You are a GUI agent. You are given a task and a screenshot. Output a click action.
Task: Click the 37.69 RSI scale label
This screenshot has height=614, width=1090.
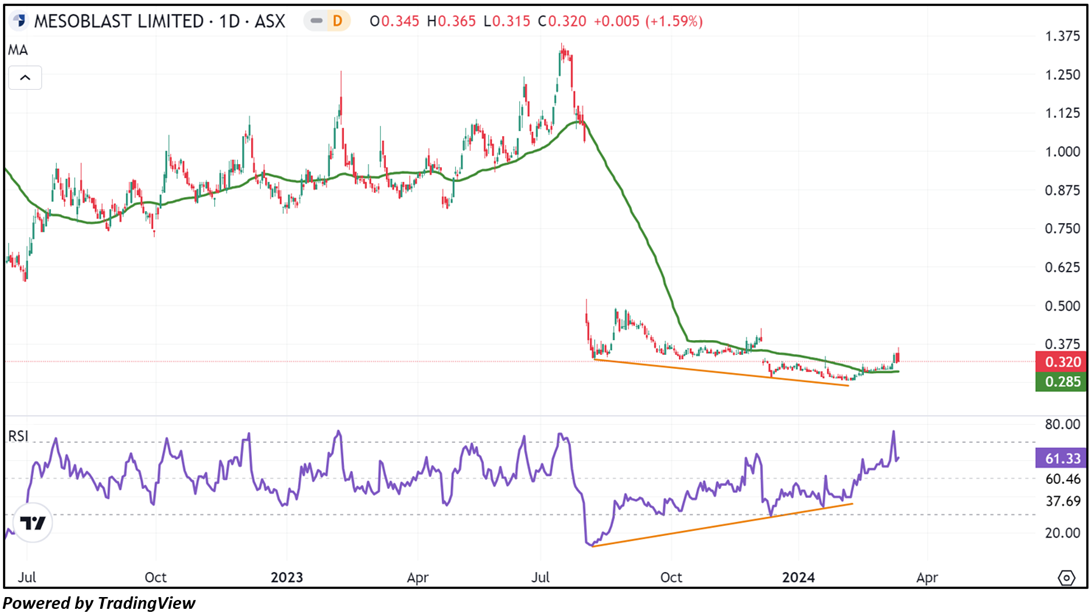tap(1063, 501)
